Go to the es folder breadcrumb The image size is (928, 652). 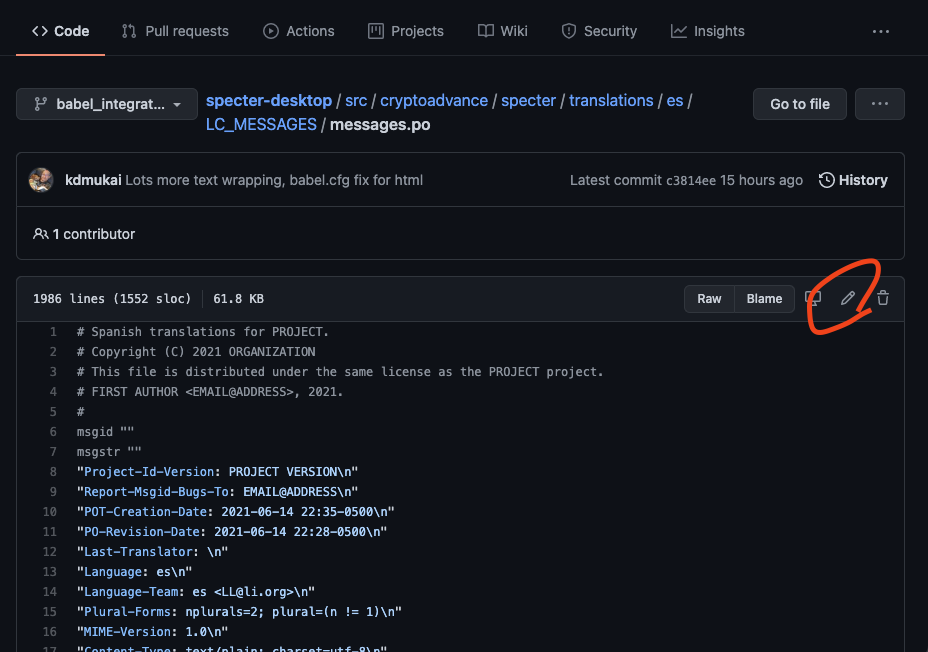675,101
